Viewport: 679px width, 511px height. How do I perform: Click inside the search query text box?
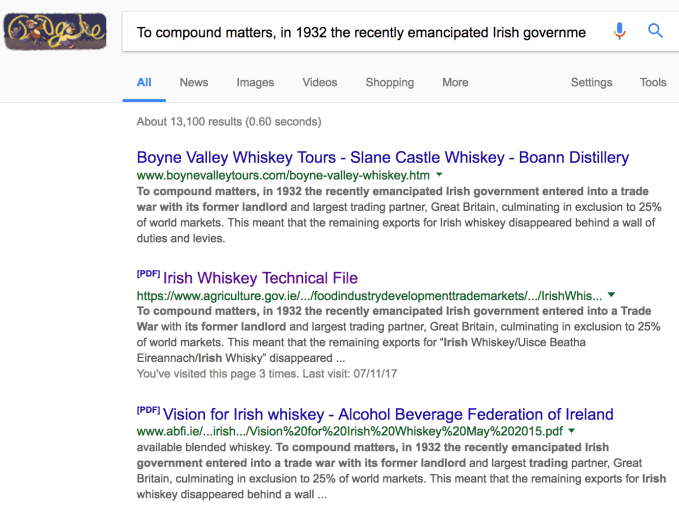pyautogui.click(x=360, y=32)
